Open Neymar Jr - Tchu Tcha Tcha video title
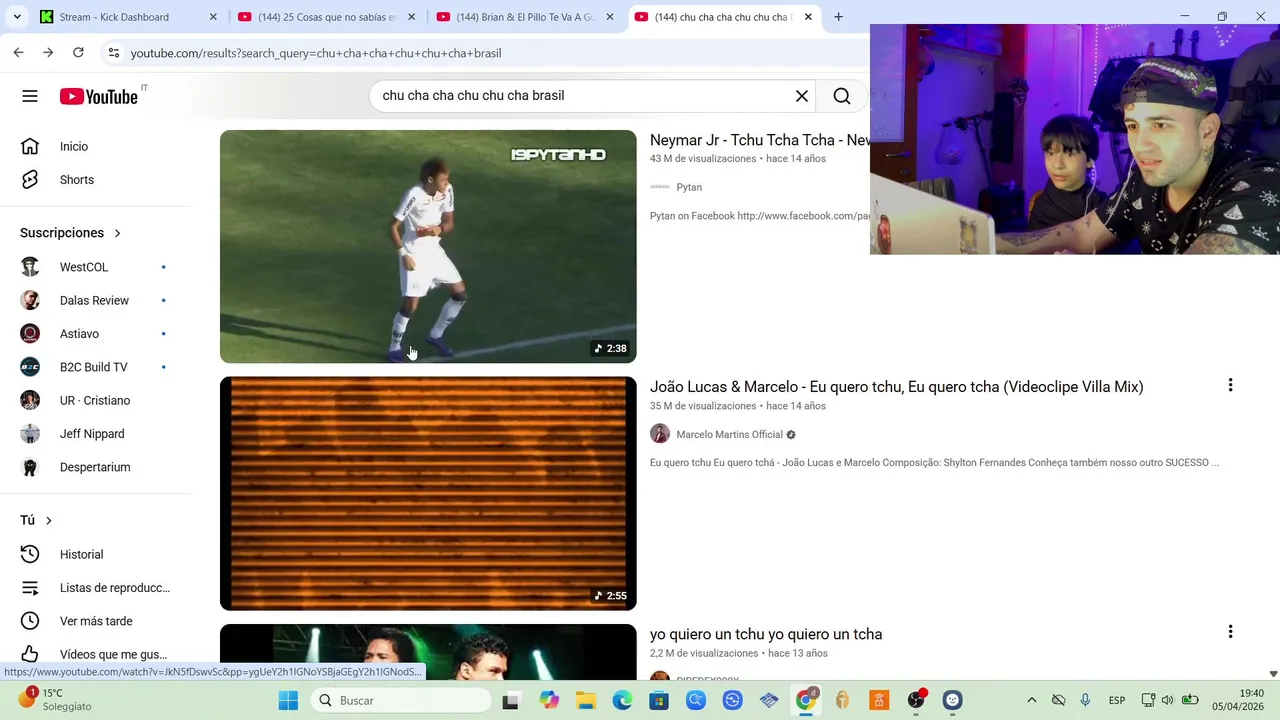Image resolution: width=1280 pixels, height=720 pixels. pyautogui.click(x=760, y=140)
